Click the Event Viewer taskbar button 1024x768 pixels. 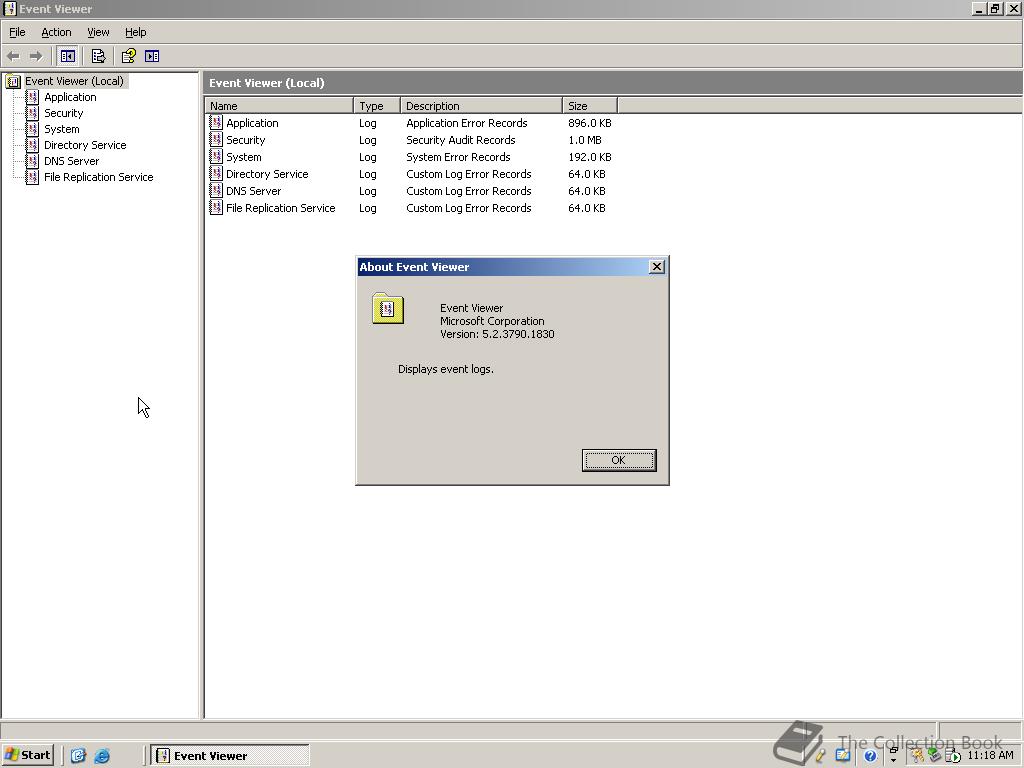(x=230, y=756)
